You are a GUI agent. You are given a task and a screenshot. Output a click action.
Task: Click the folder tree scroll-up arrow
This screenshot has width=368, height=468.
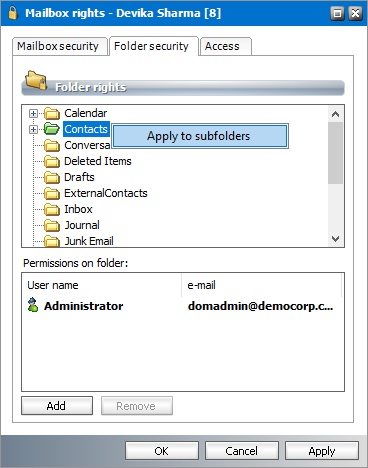335,114
